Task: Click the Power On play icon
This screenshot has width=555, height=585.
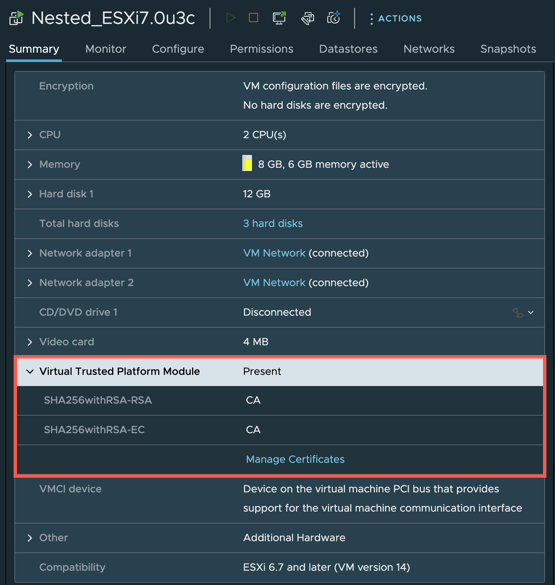Action: coord(231,18)
